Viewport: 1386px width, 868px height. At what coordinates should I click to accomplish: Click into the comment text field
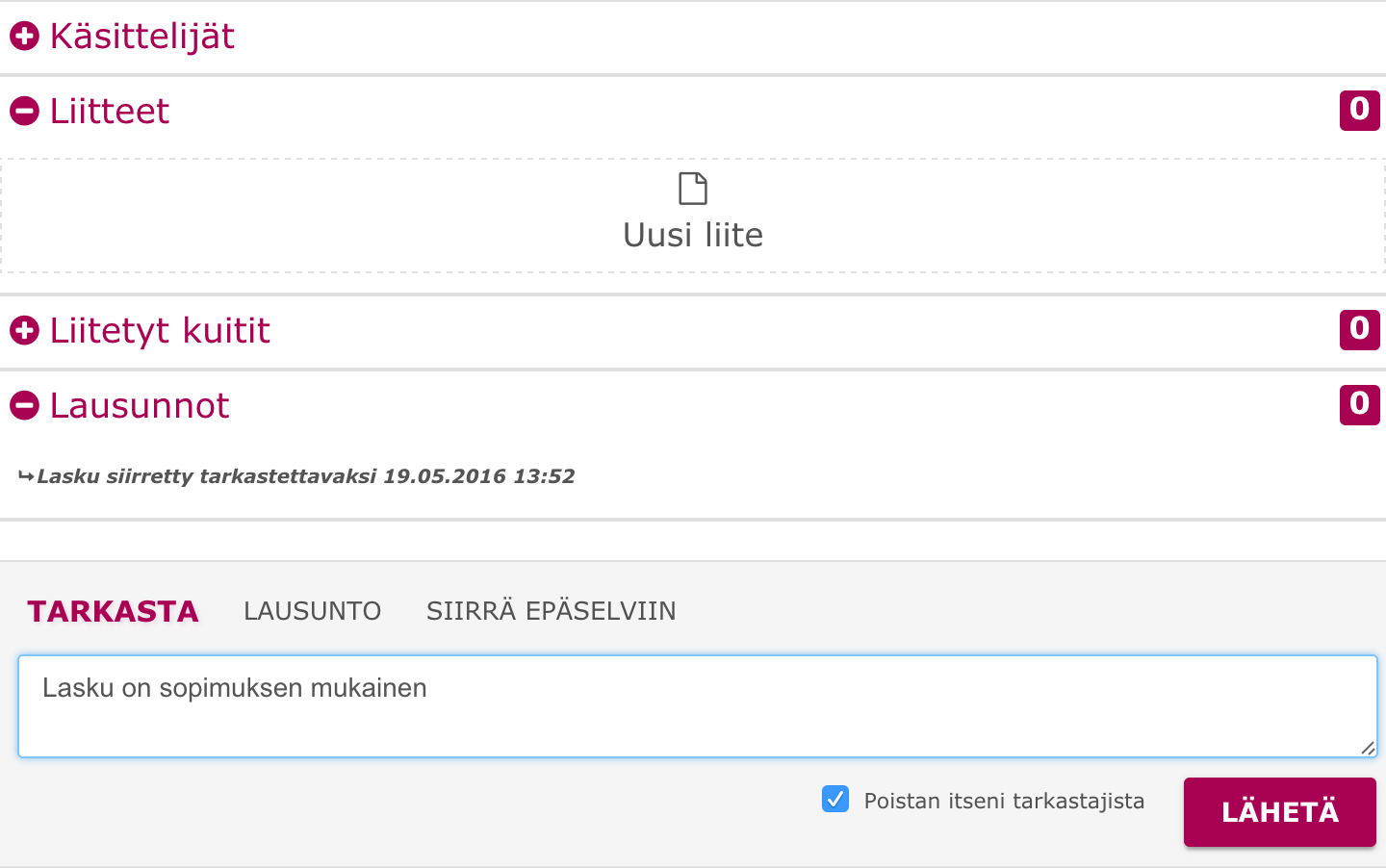pos(697,707)
